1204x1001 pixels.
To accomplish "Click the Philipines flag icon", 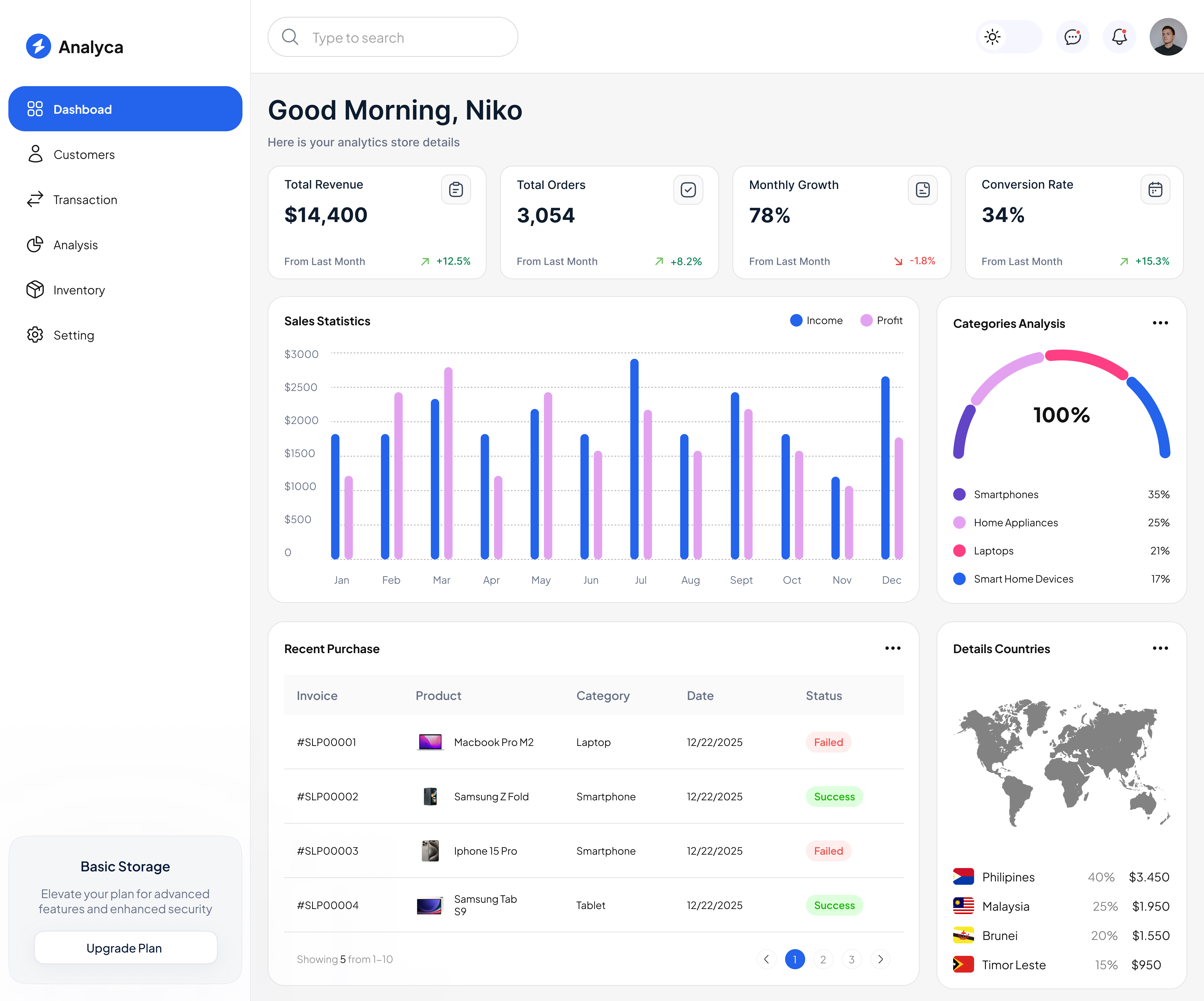I will coord(963,877).
